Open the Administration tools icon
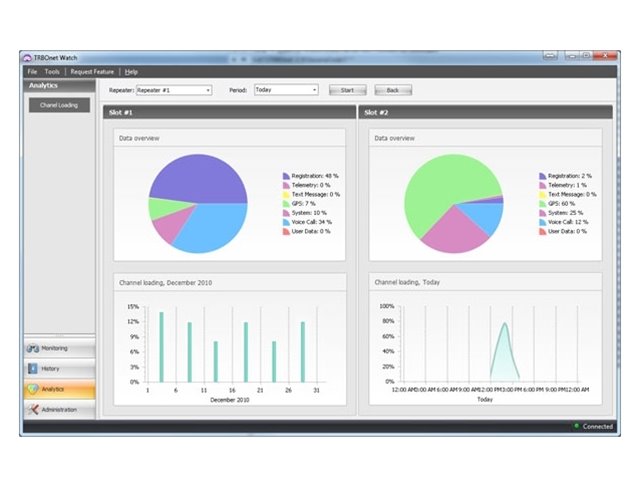Image resolution: width=640 pixels, height=488 pixels. pyautogui.click(x=33, y=410)
